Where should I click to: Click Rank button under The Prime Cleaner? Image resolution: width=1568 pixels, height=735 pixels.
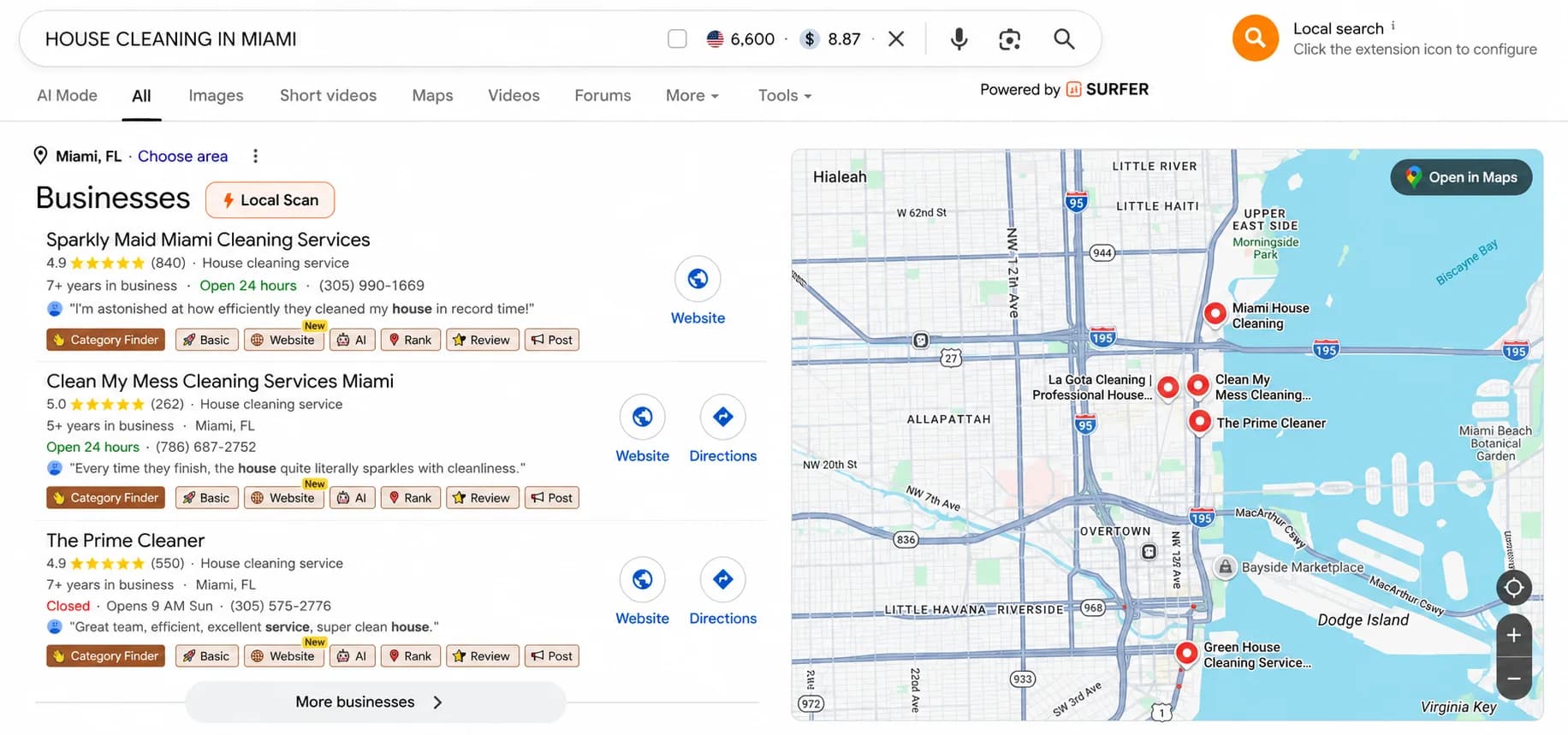click(x=410, y=656)
